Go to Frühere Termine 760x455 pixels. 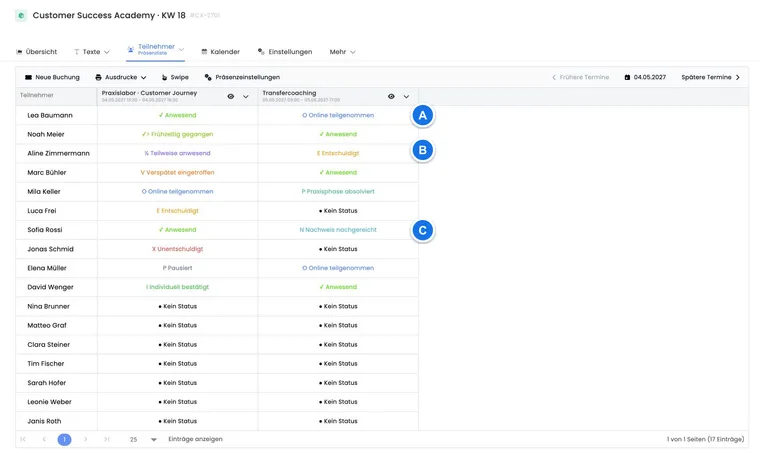coord(580,78)
